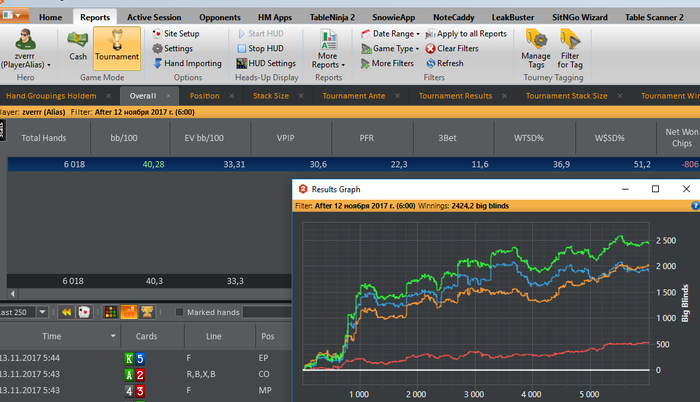The height and width of the screenshot is (402, 700).
Task: Switch to the Stack Size report tab
Action: point(271,96)
